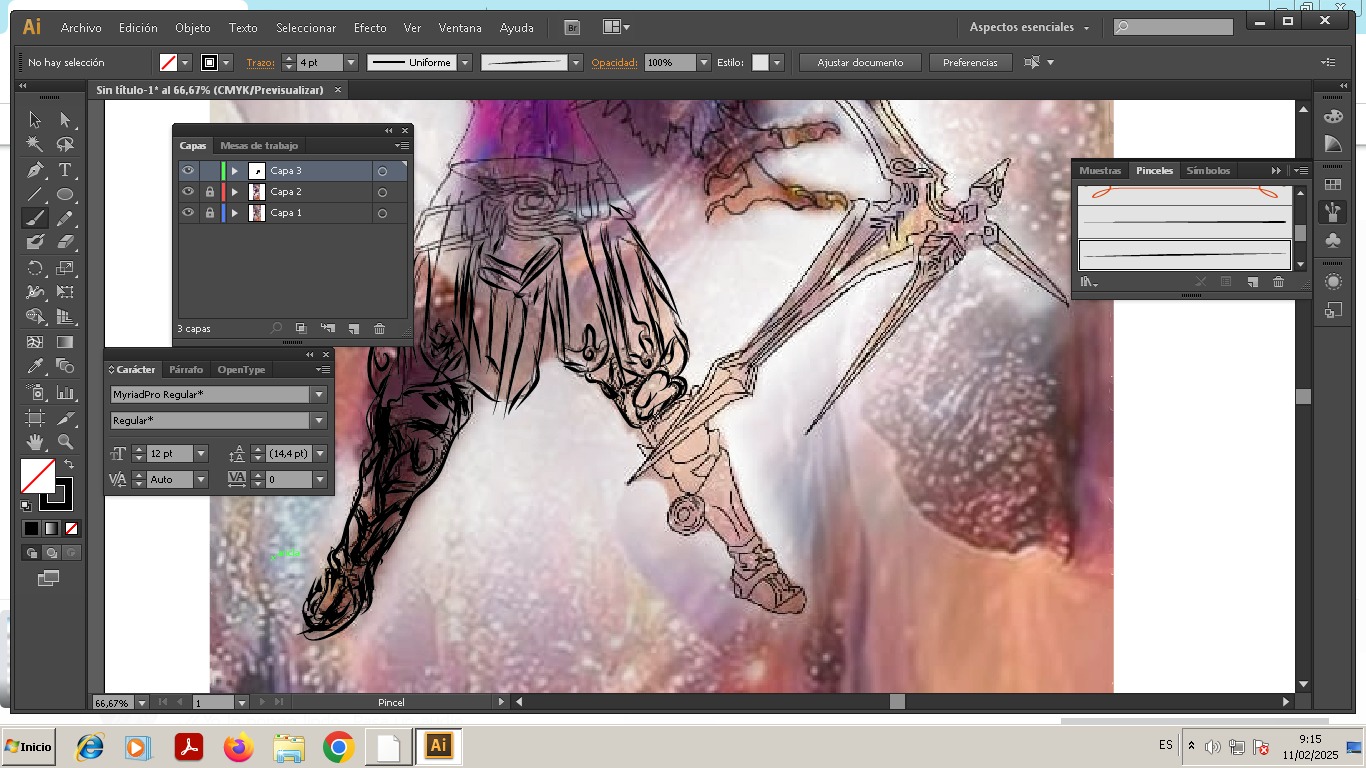Open the Efecto menu
Screen dimensions: 1366x768
coord(370,28)
